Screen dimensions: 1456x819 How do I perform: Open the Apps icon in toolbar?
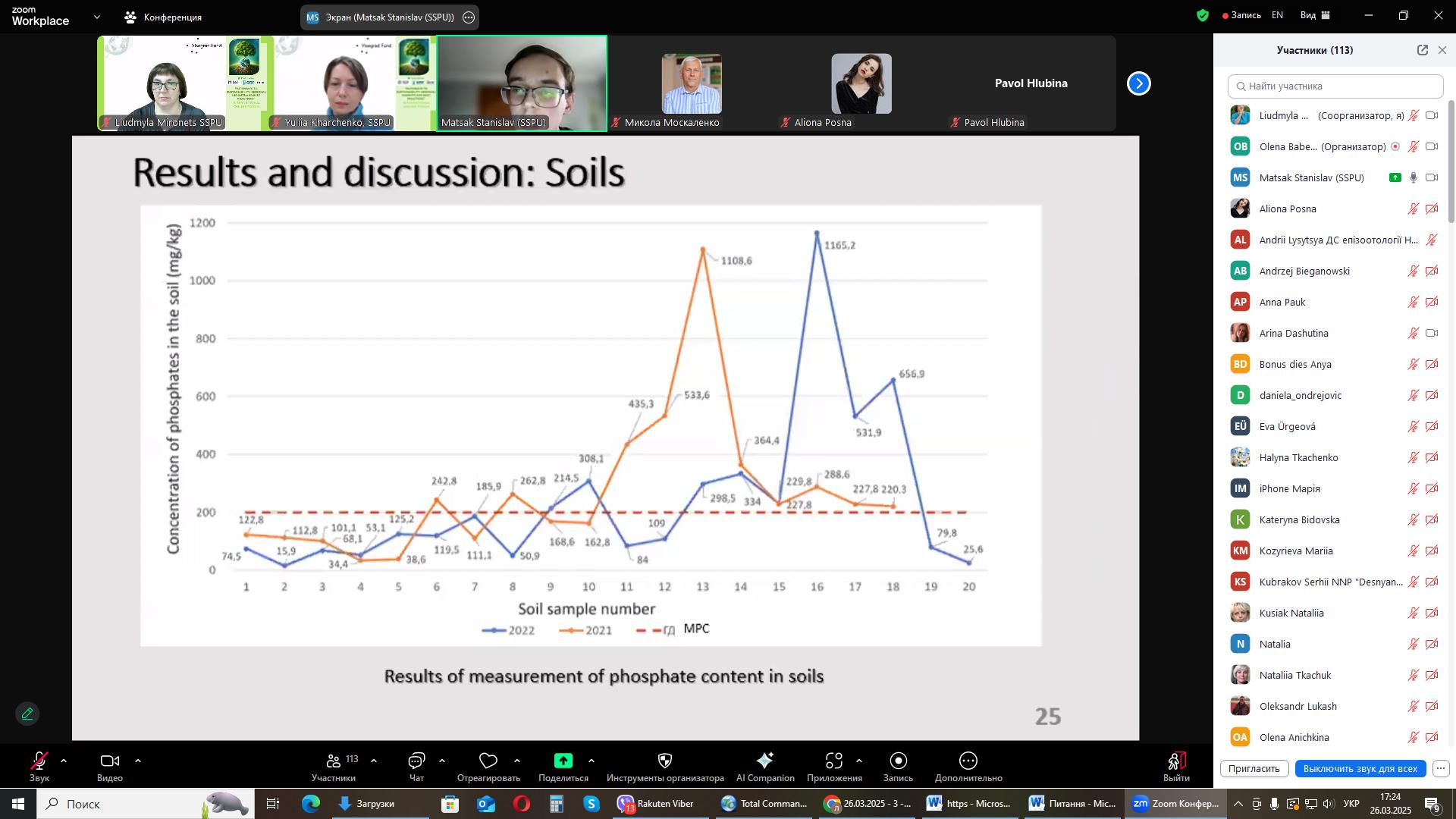pos(834,761)
